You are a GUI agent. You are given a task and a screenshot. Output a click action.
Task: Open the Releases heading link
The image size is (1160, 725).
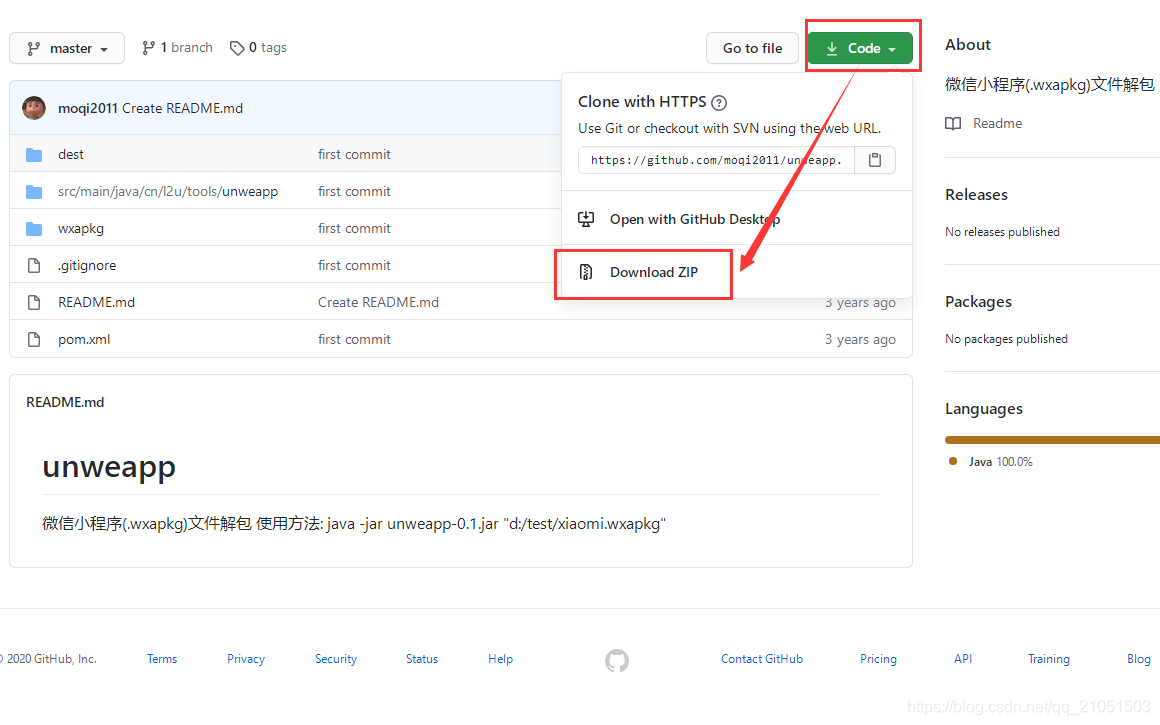point(976,195)
